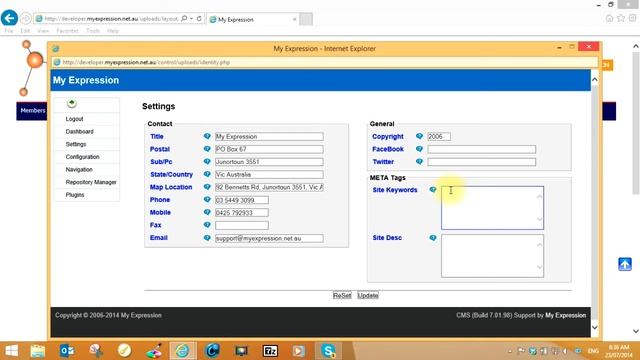The height and width of the screenshot is (360, 640).
Task: Click the help icon beside Copyright field
Action: (419, 136)
